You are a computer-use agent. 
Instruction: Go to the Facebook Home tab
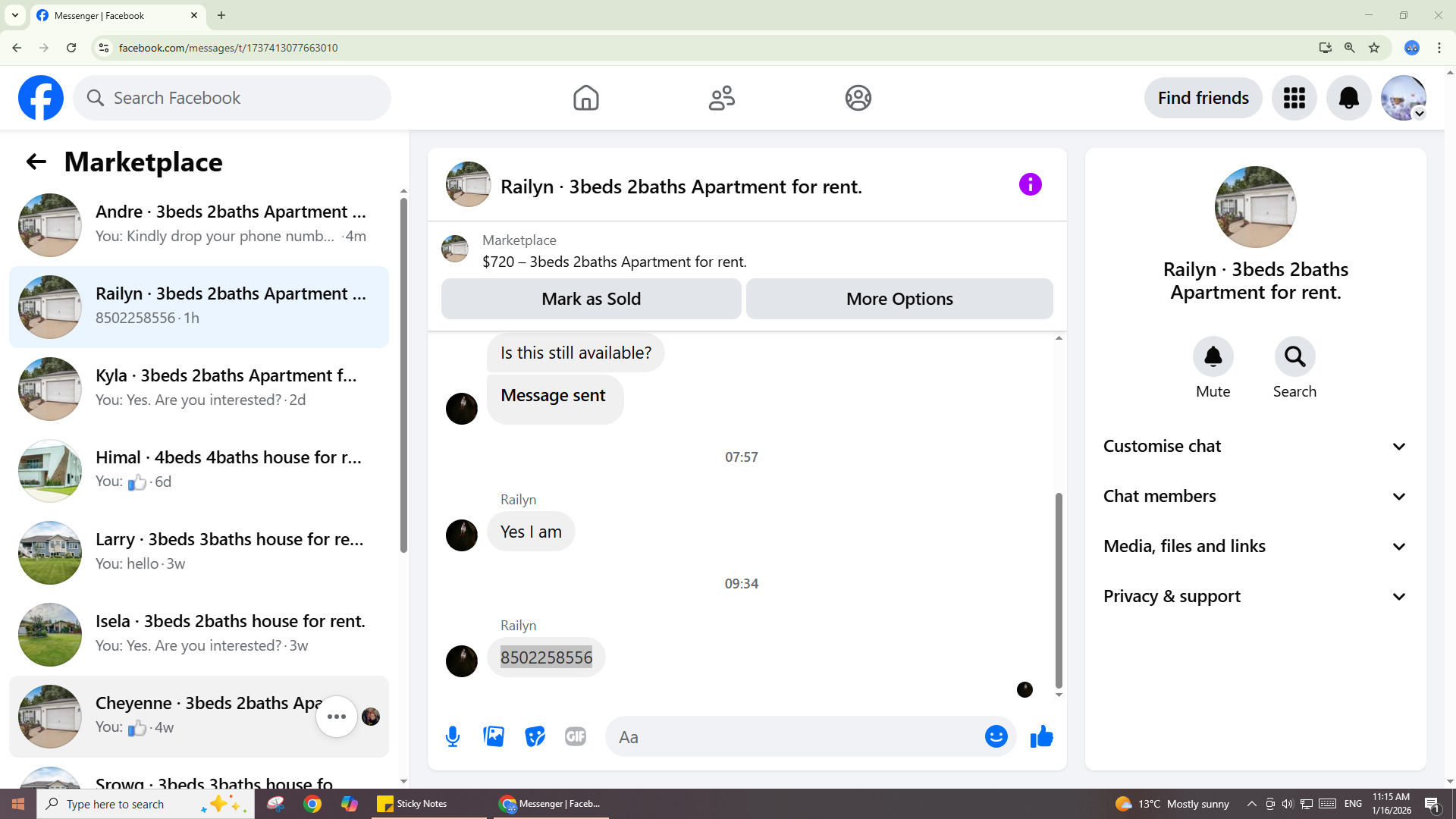pos(585,98)
